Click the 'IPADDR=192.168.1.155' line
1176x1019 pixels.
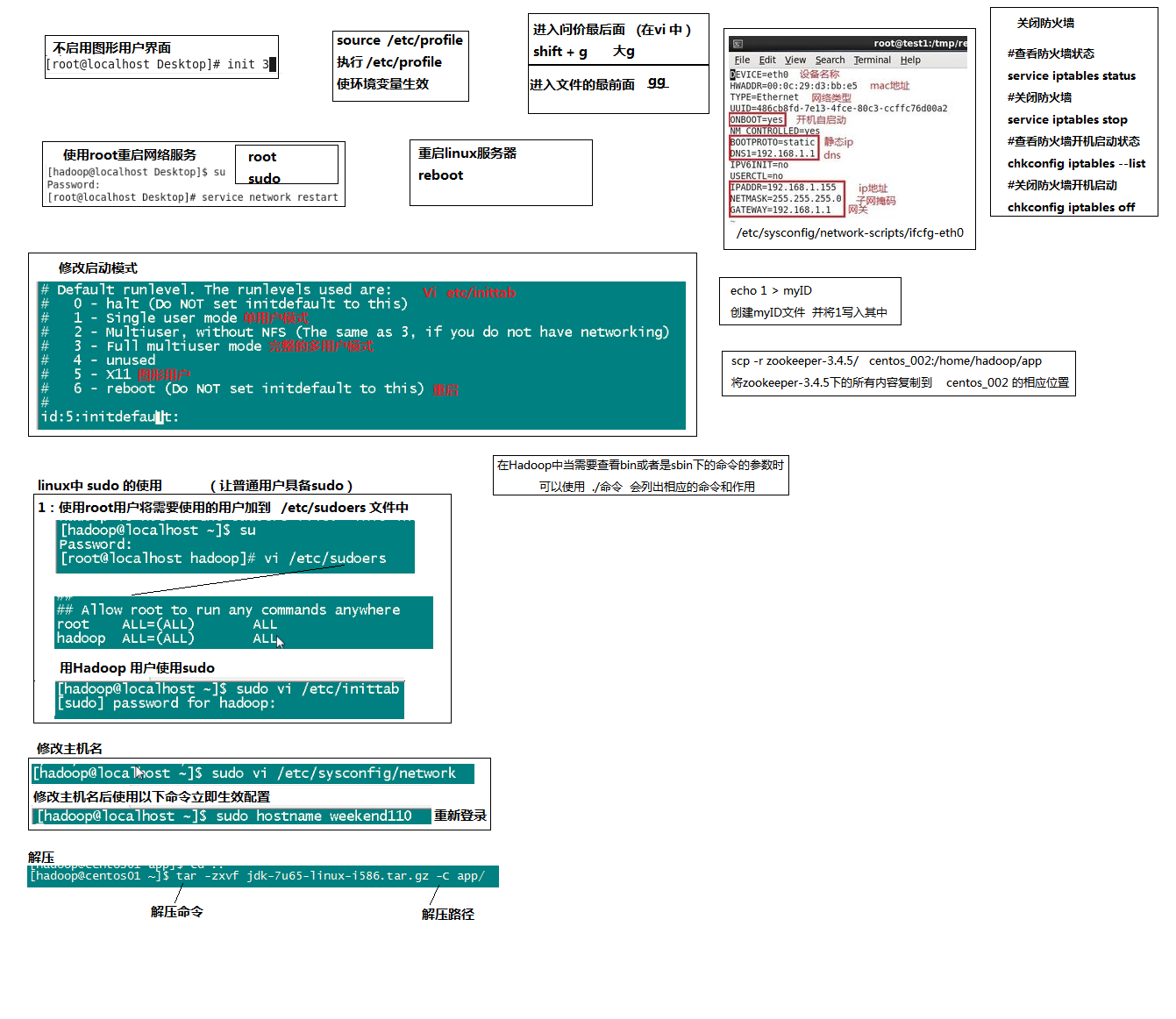[x=783, y=187]
